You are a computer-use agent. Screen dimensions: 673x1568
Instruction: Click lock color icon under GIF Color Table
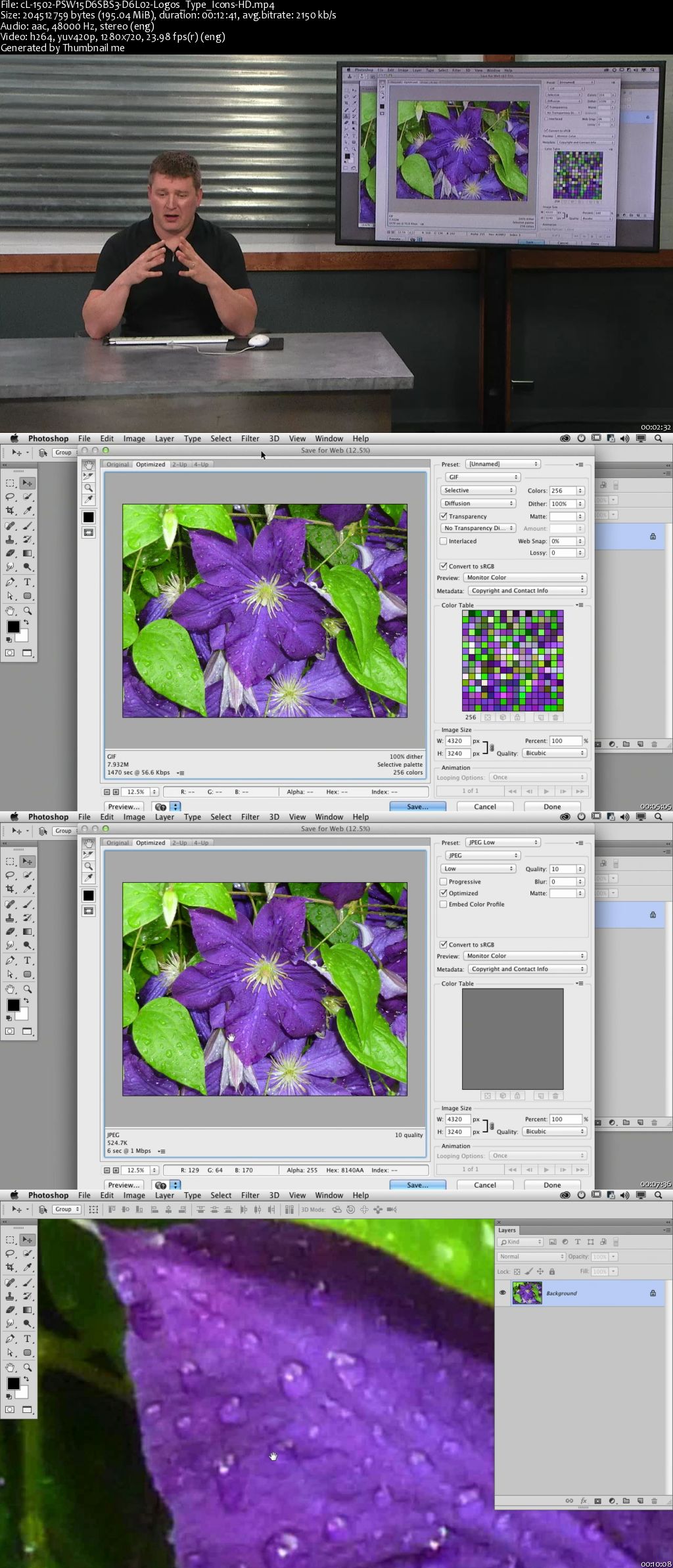pyautogui.click(x=517, y=717)
